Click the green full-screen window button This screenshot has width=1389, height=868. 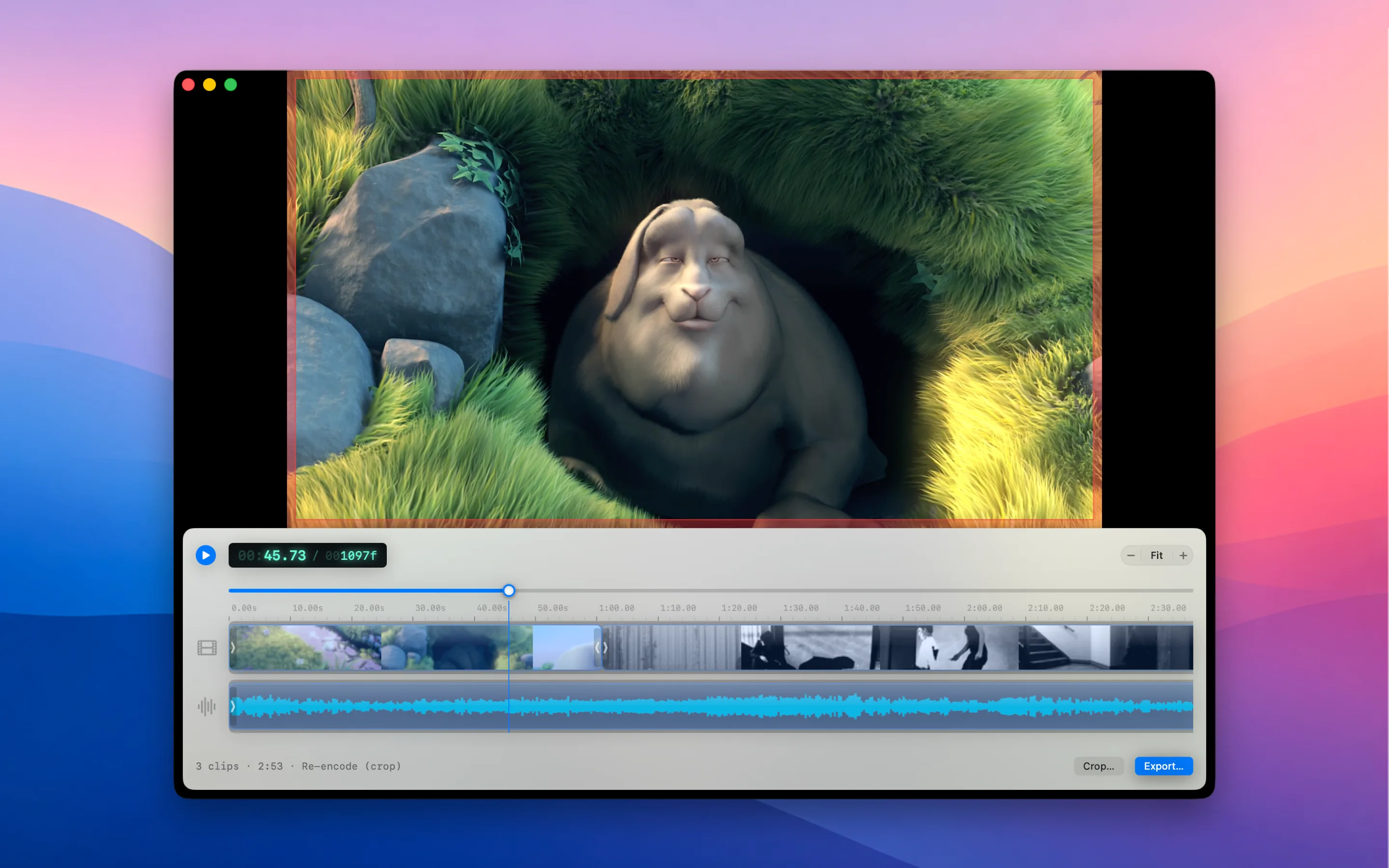[231, 85]
